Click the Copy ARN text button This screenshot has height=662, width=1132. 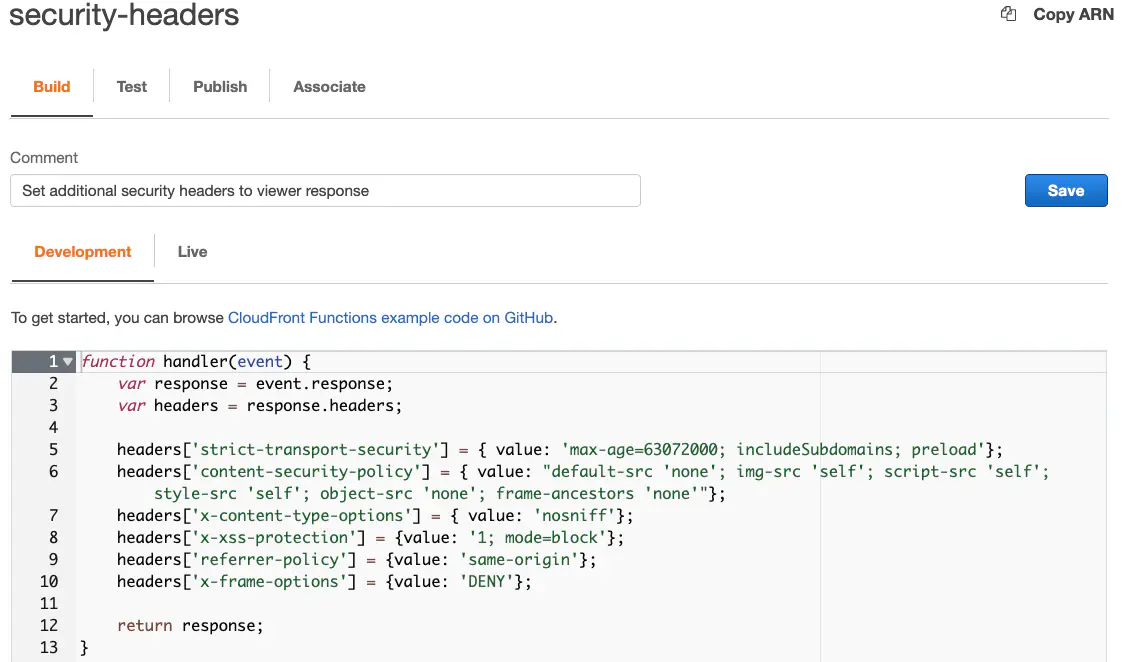[x=1073, y=14]
